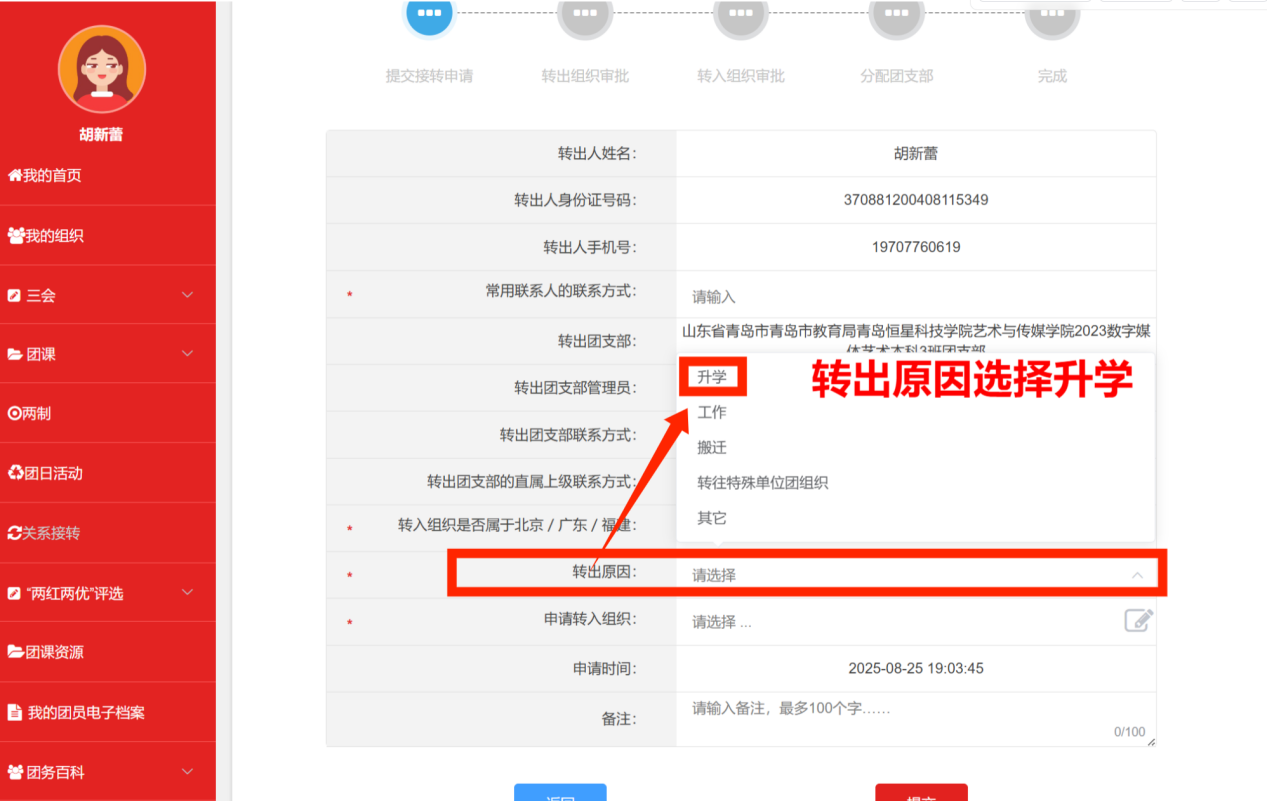1267x801 pixels.
Task: Click the user avatar of 胡新蕾
Action: pos(101,69)
